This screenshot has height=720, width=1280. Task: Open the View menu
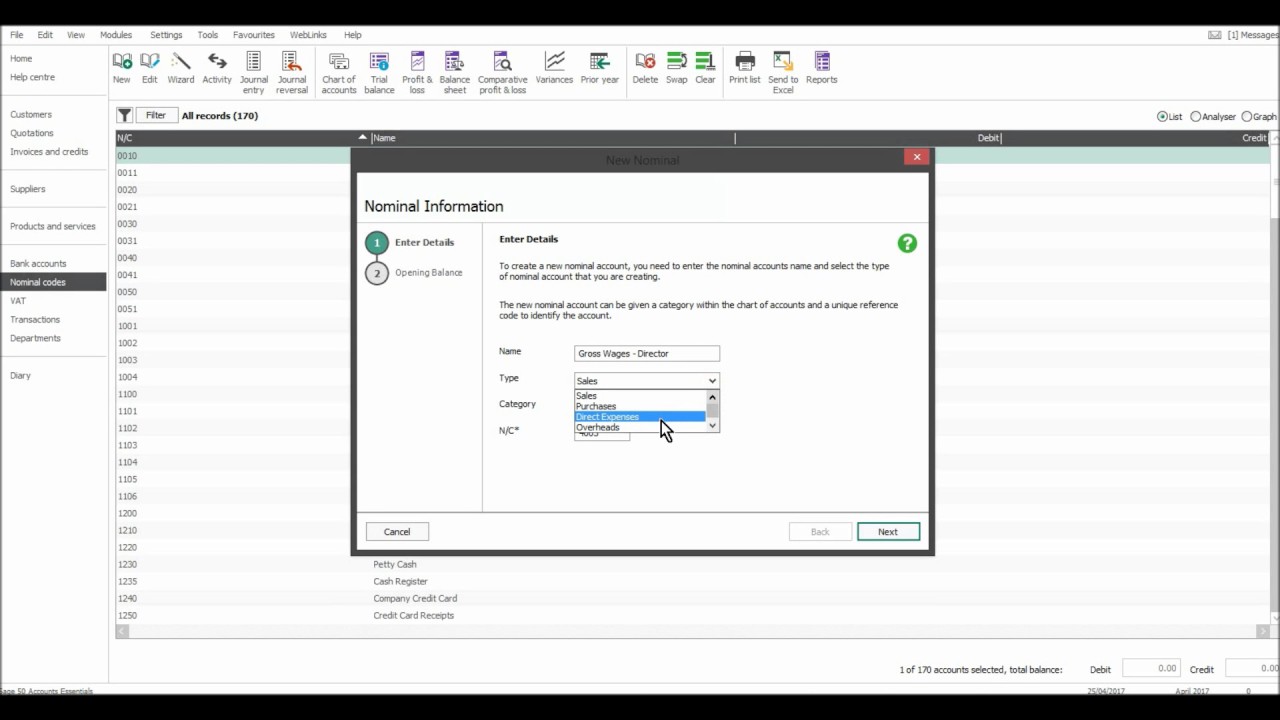76,35
